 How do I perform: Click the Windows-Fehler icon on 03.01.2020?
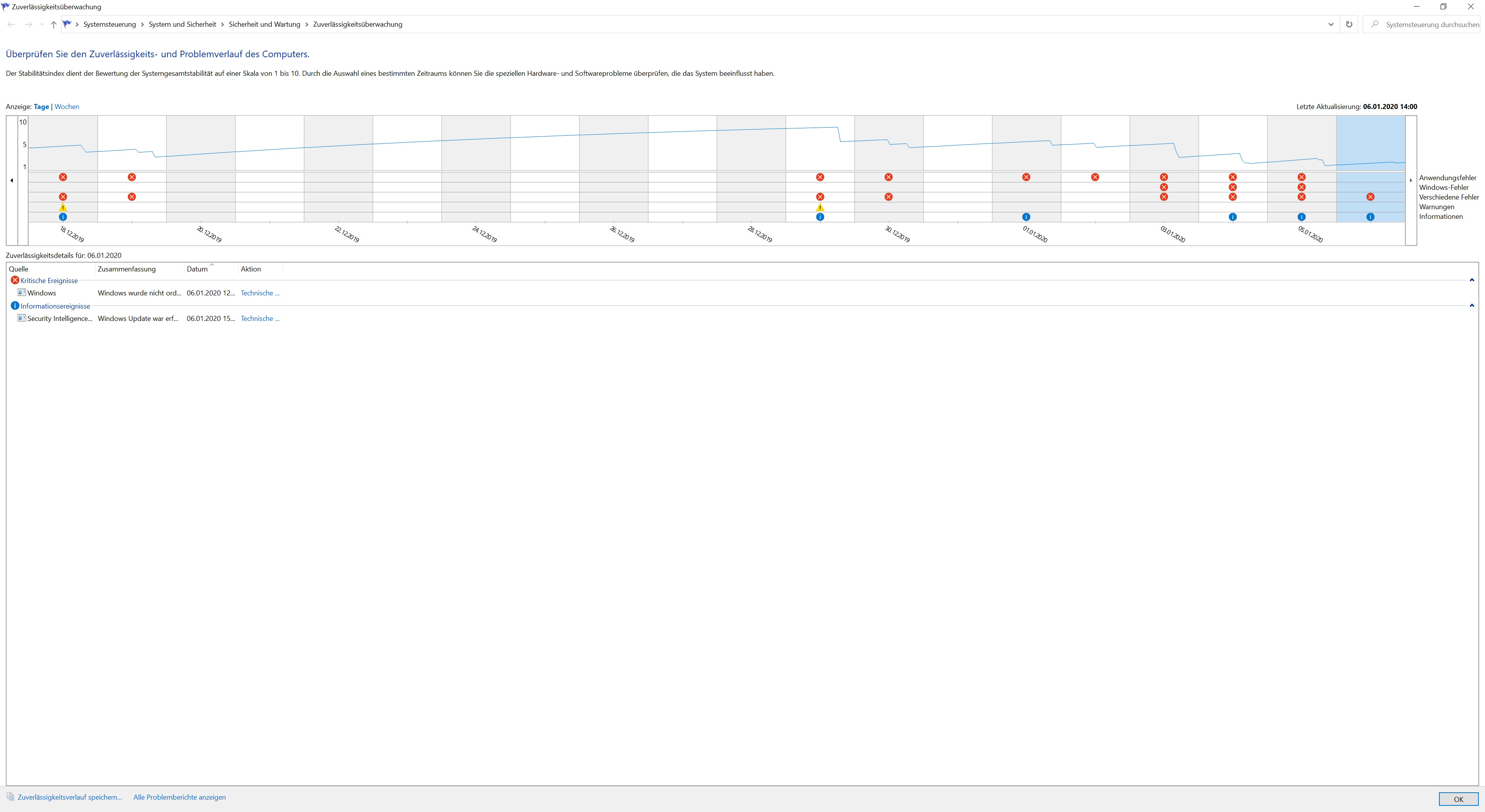pyautogui.click(x=1164, y=187)
